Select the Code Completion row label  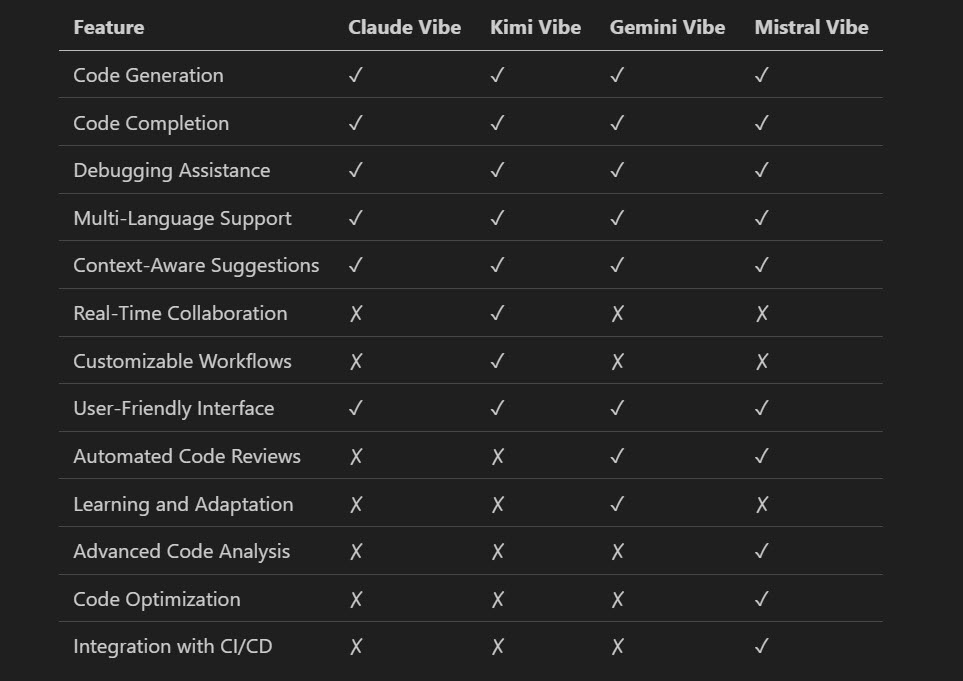tap(151, 123)
